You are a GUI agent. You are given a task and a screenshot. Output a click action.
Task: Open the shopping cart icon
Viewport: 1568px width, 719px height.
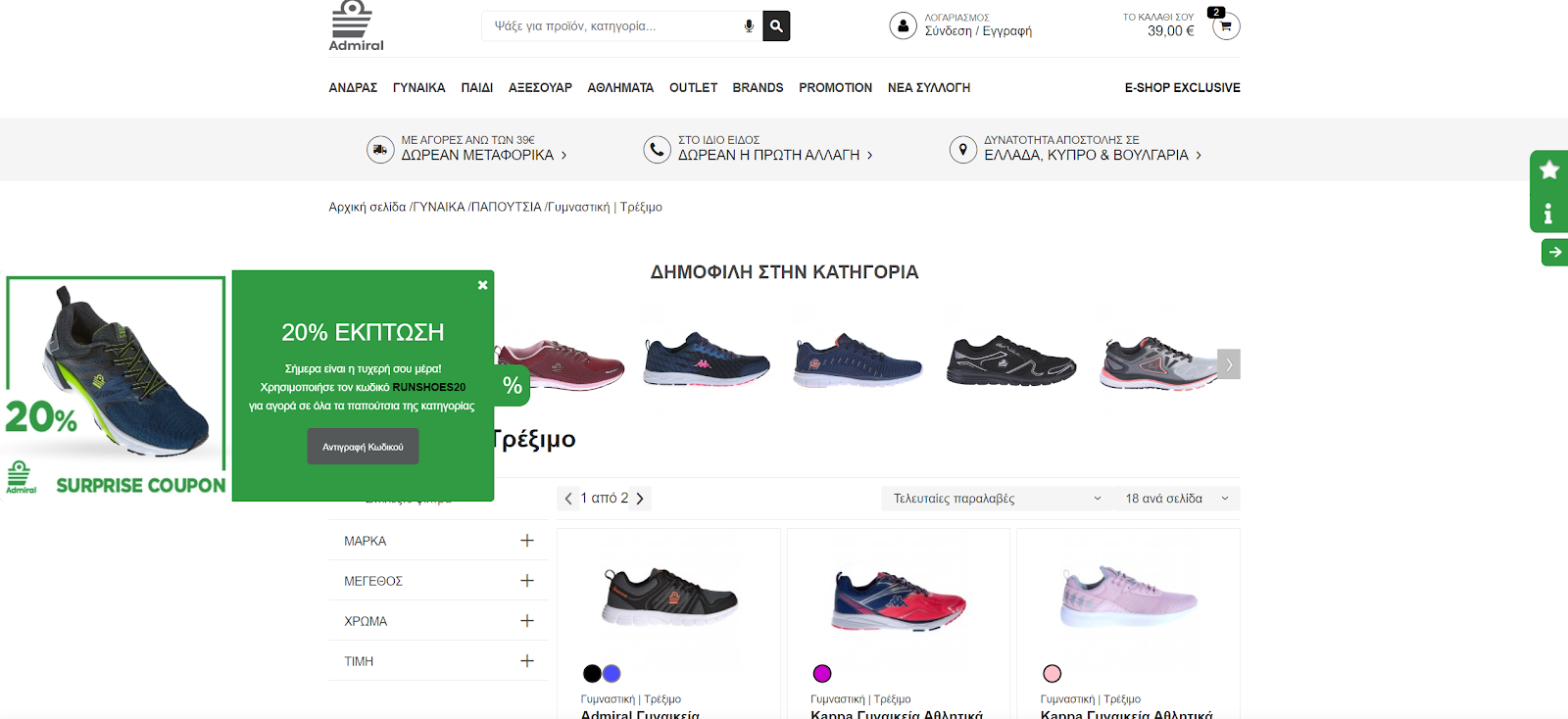[x=1226, y=26]
